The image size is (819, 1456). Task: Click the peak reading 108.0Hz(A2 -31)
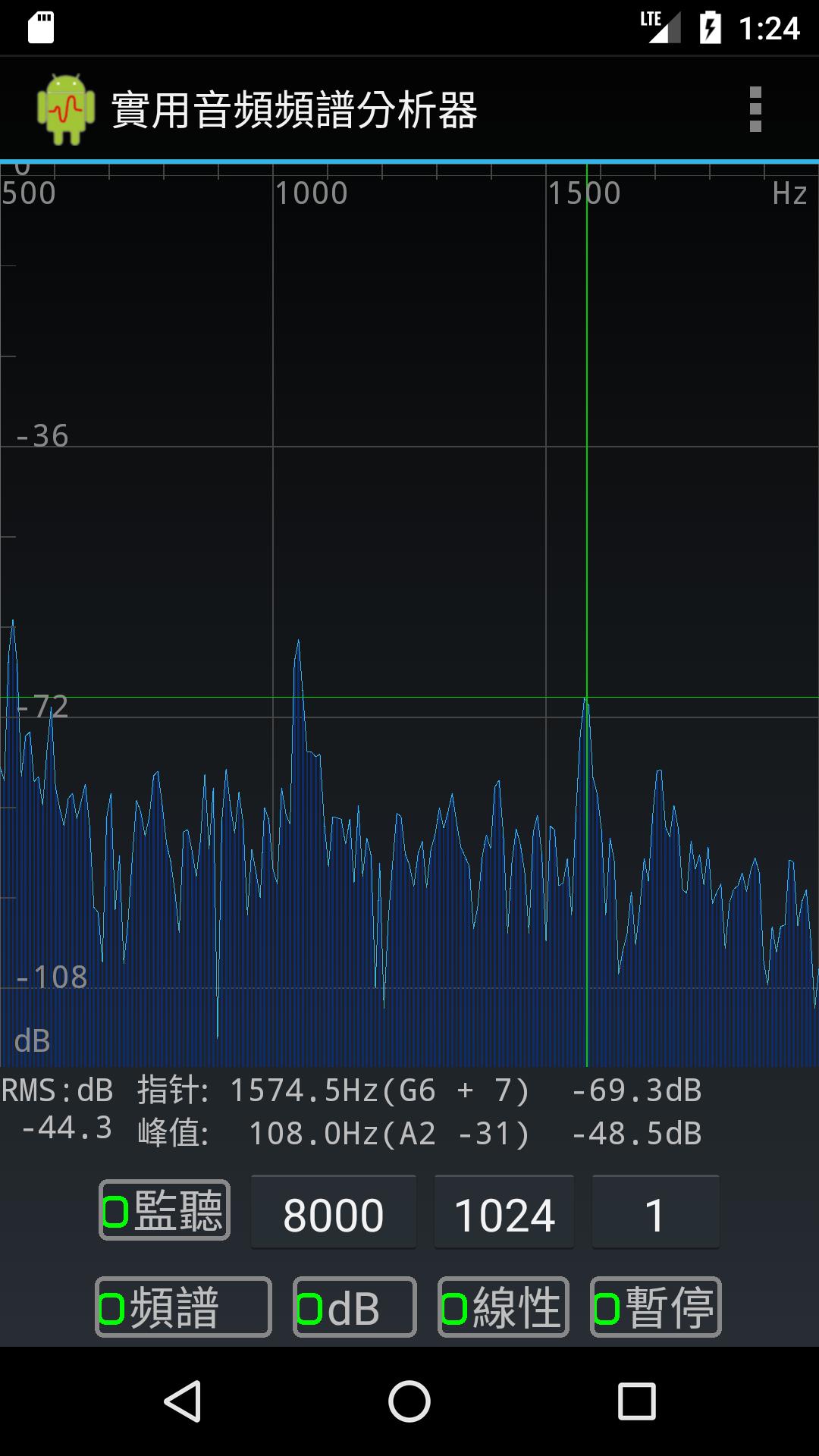[389, 1134]
